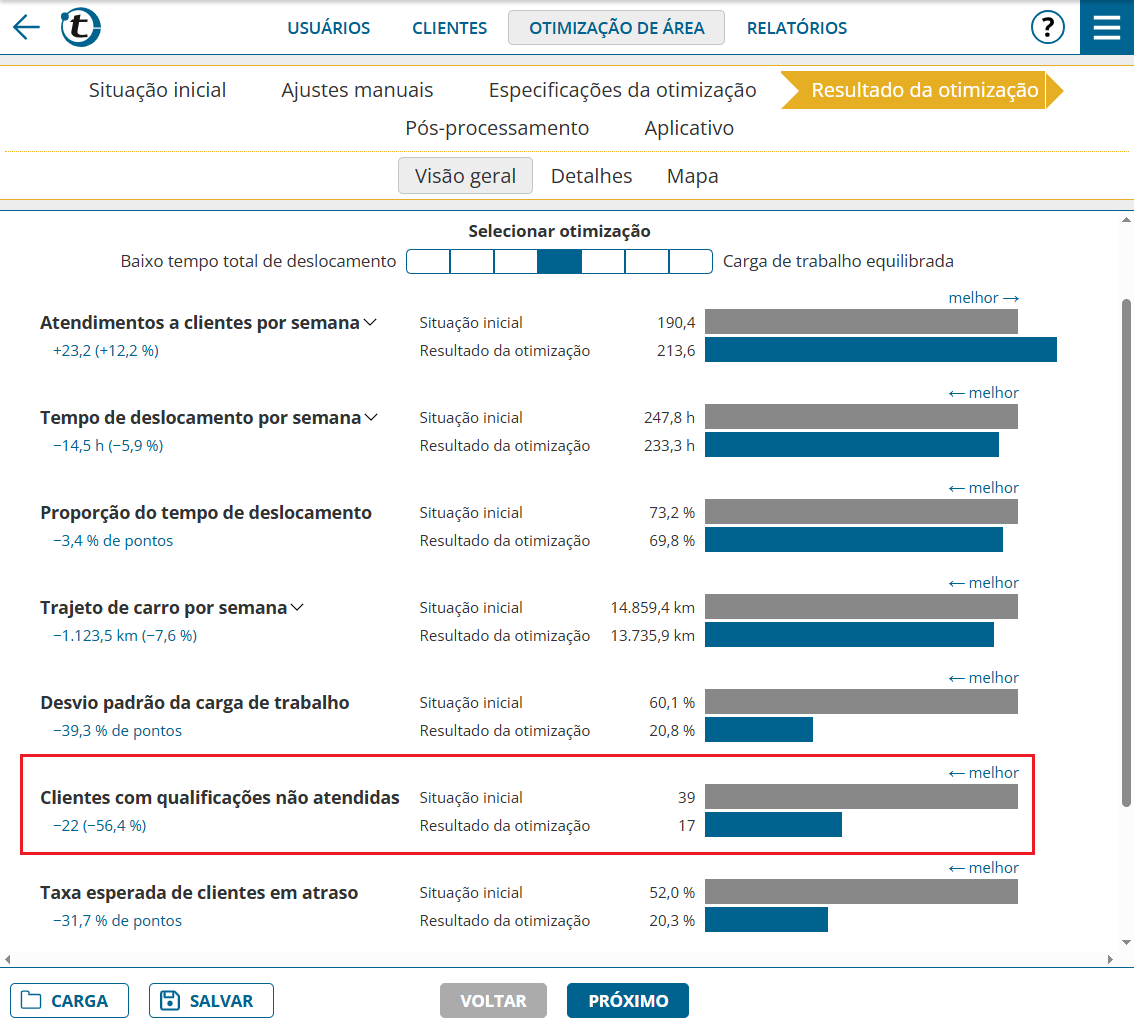Click the back arrow icon
Viewport: 1134px width, 1033px height.
(x=26, y=27)
